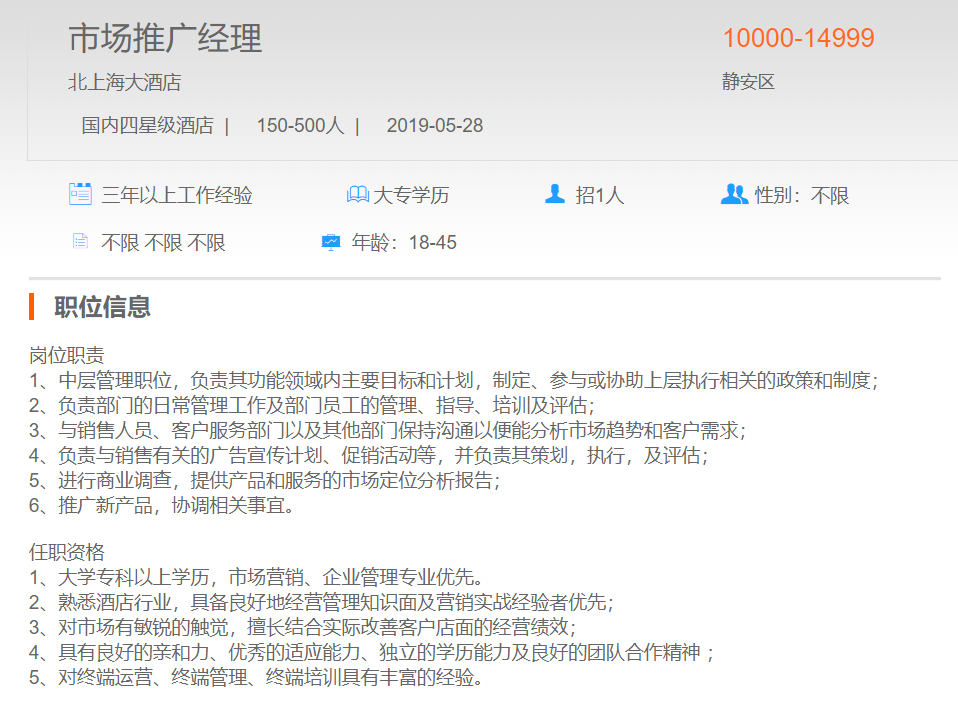The width and height of the screenshot is (958, 721).
Task: Click the 任职资格 subheading
Action: click(66, 552)
